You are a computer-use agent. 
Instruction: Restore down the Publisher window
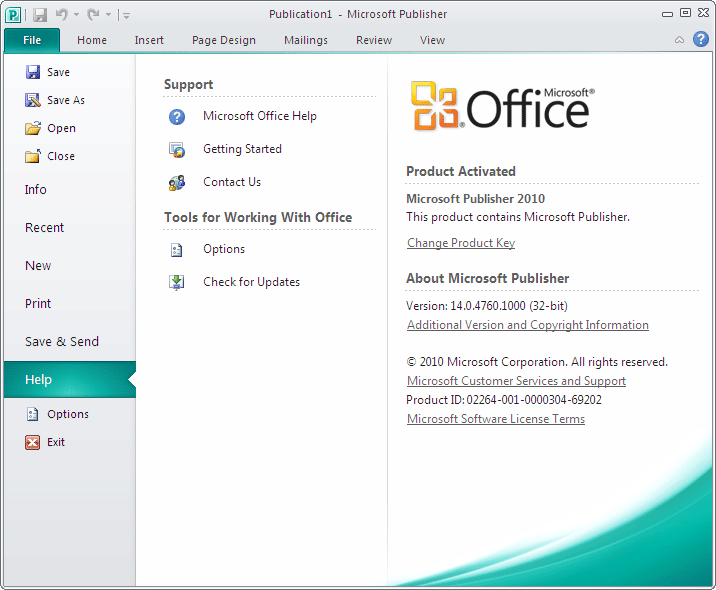point(685,13)
